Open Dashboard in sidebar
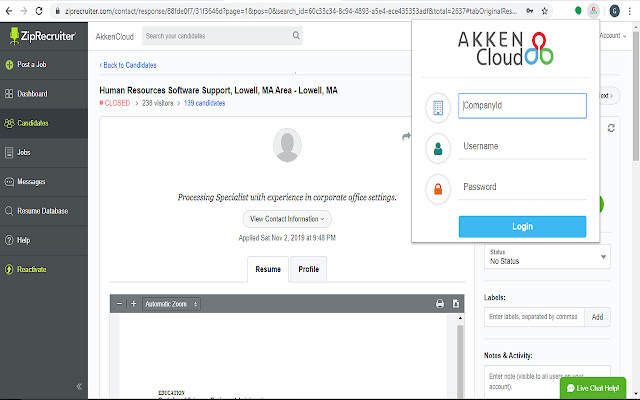 click(x=44, y=93)
